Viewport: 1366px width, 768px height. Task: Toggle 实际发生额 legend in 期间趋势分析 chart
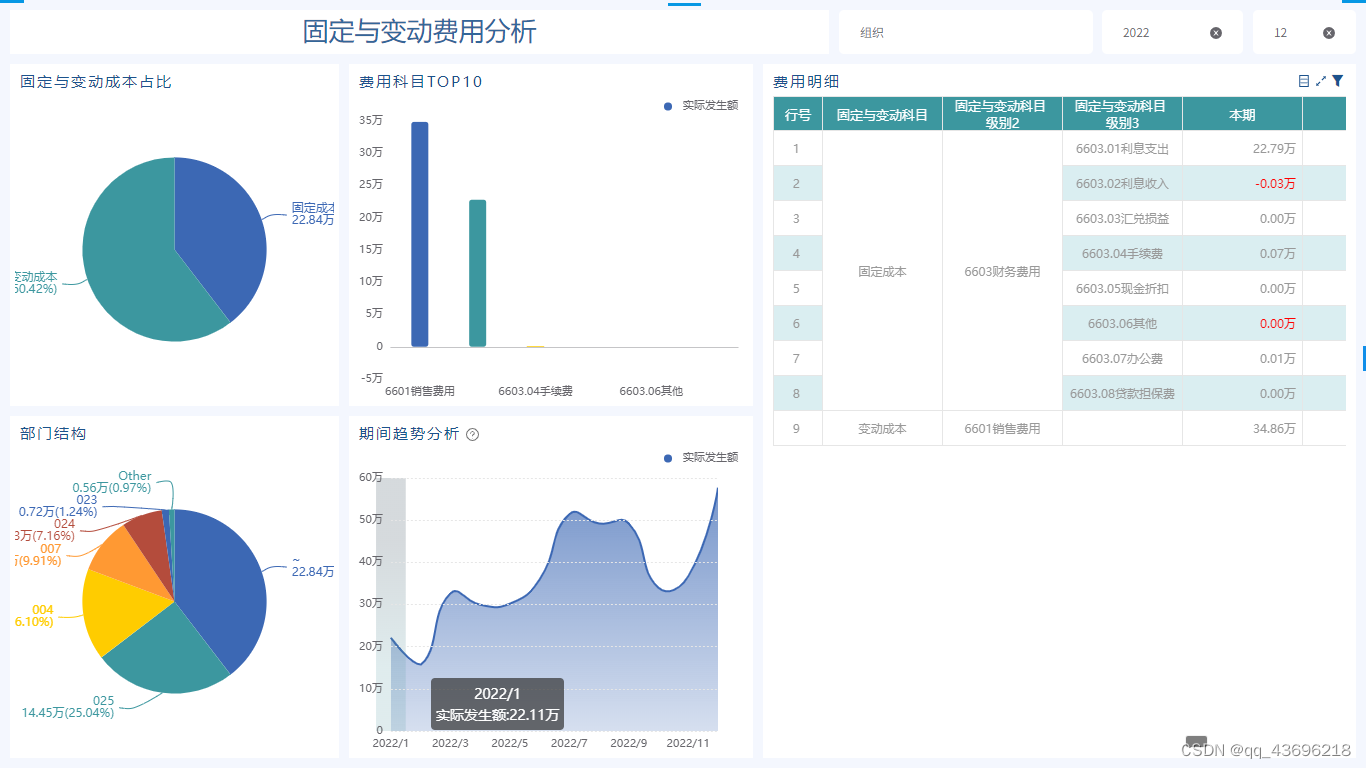(x=701, y=457)
